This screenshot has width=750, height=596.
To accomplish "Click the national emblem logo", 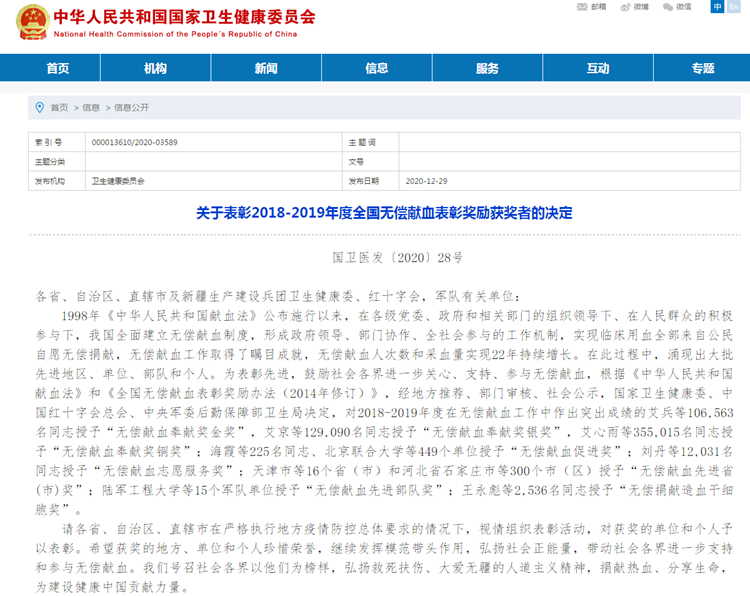I will (x=33, y=22).
